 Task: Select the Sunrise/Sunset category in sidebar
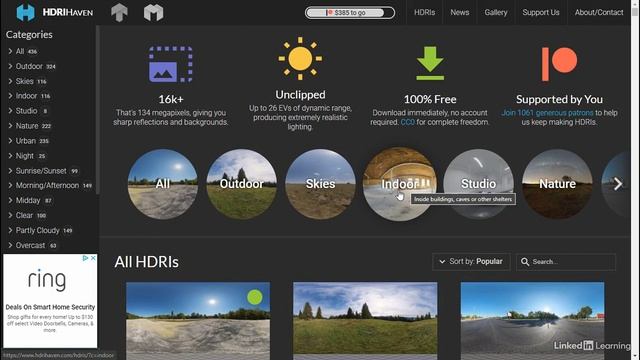(x=42, y=171)
